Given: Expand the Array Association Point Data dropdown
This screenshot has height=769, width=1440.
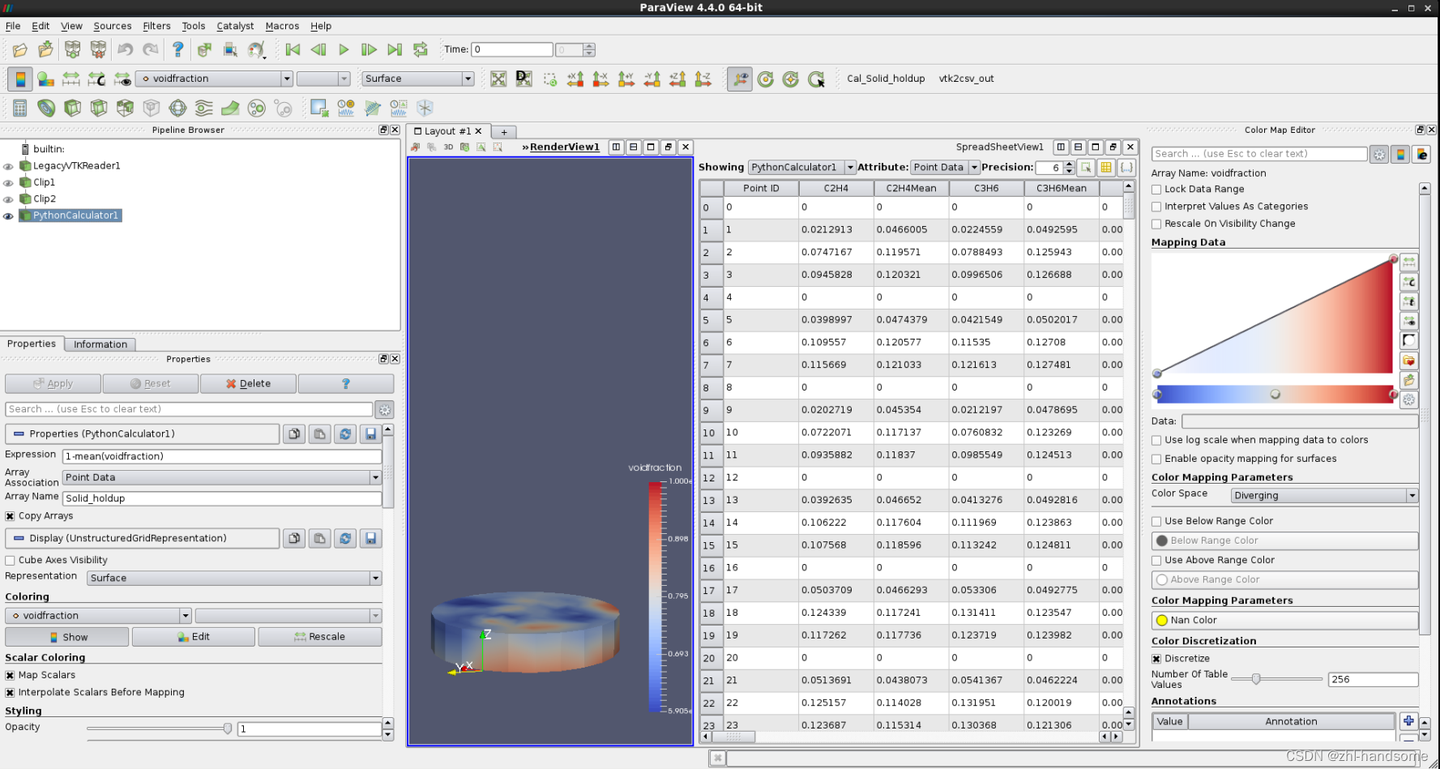Looking at the screenshot, I should 221,478.
